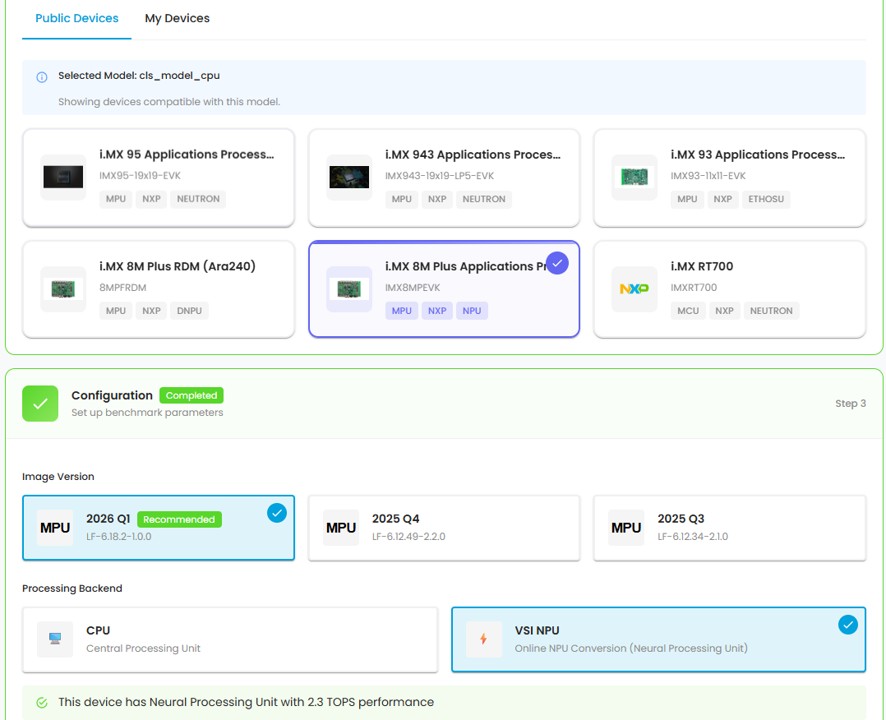Click the MPU tag on i.MX 95 card
This screenshot has height=720, width=886.
click(116, 199)
